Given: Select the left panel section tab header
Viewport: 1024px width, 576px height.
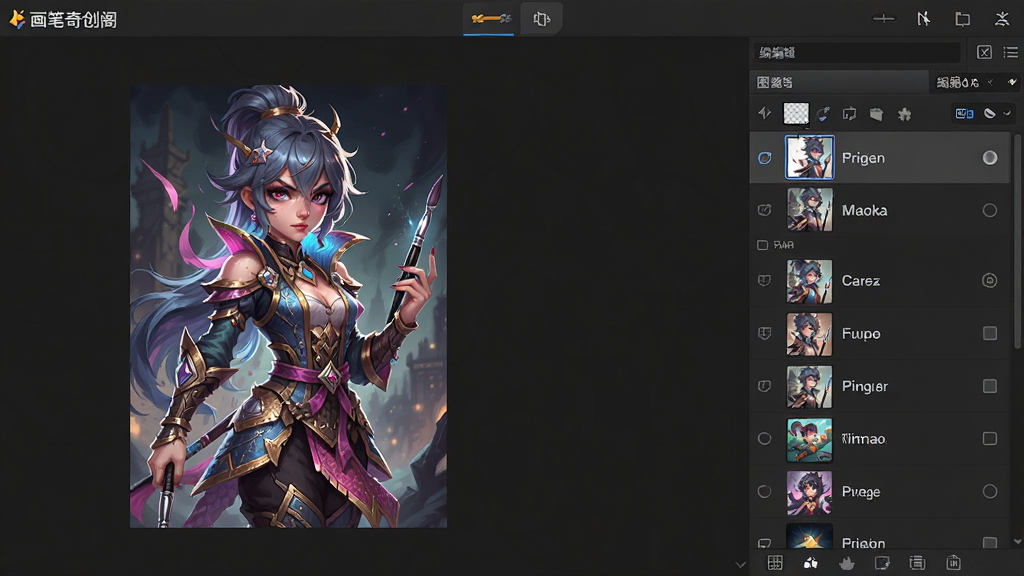Looking at the screenshot, I should pyautogui.click(x=839, y=82).
